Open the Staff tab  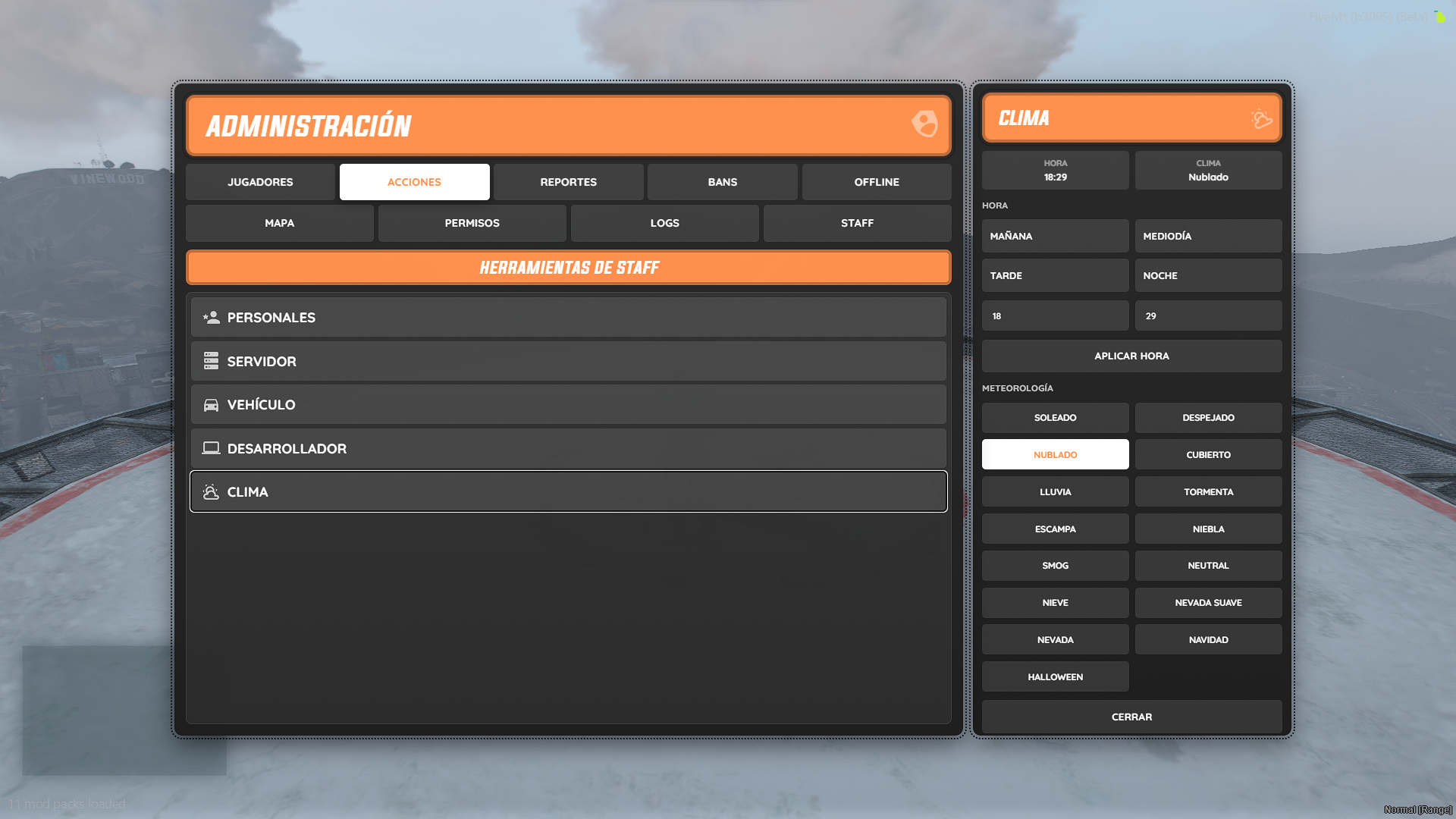click(x=857, y=223)
